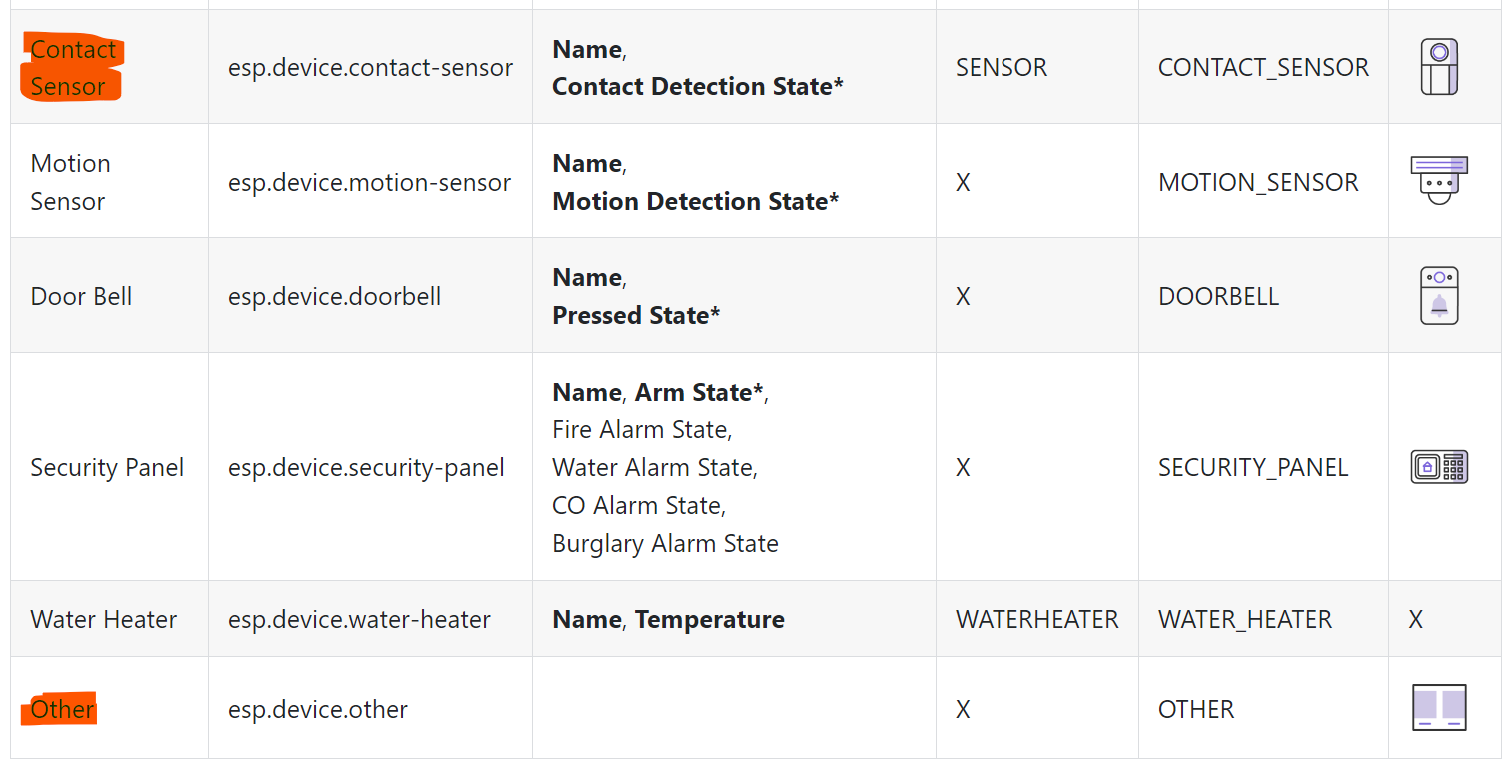1510x761 pixels.
Task: Click esp.device.contact-sensor type text
Action: coord(370,67)
